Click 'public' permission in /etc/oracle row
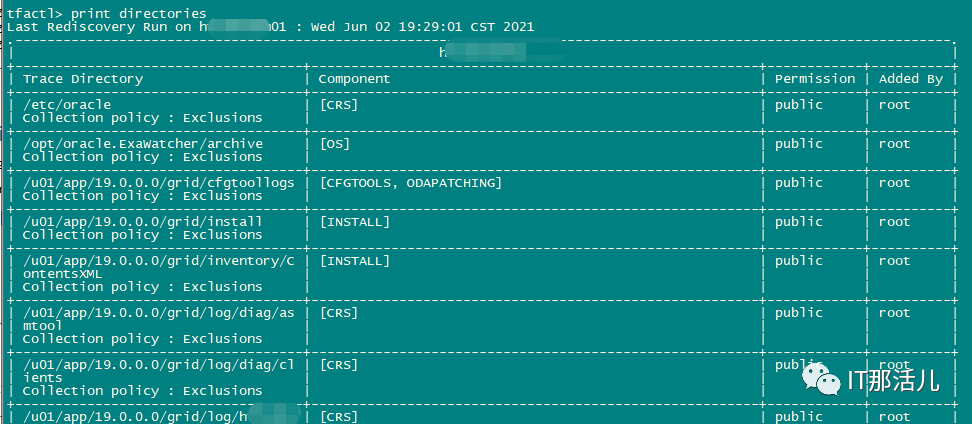This screenshot has width=972, height=424. 798,105
